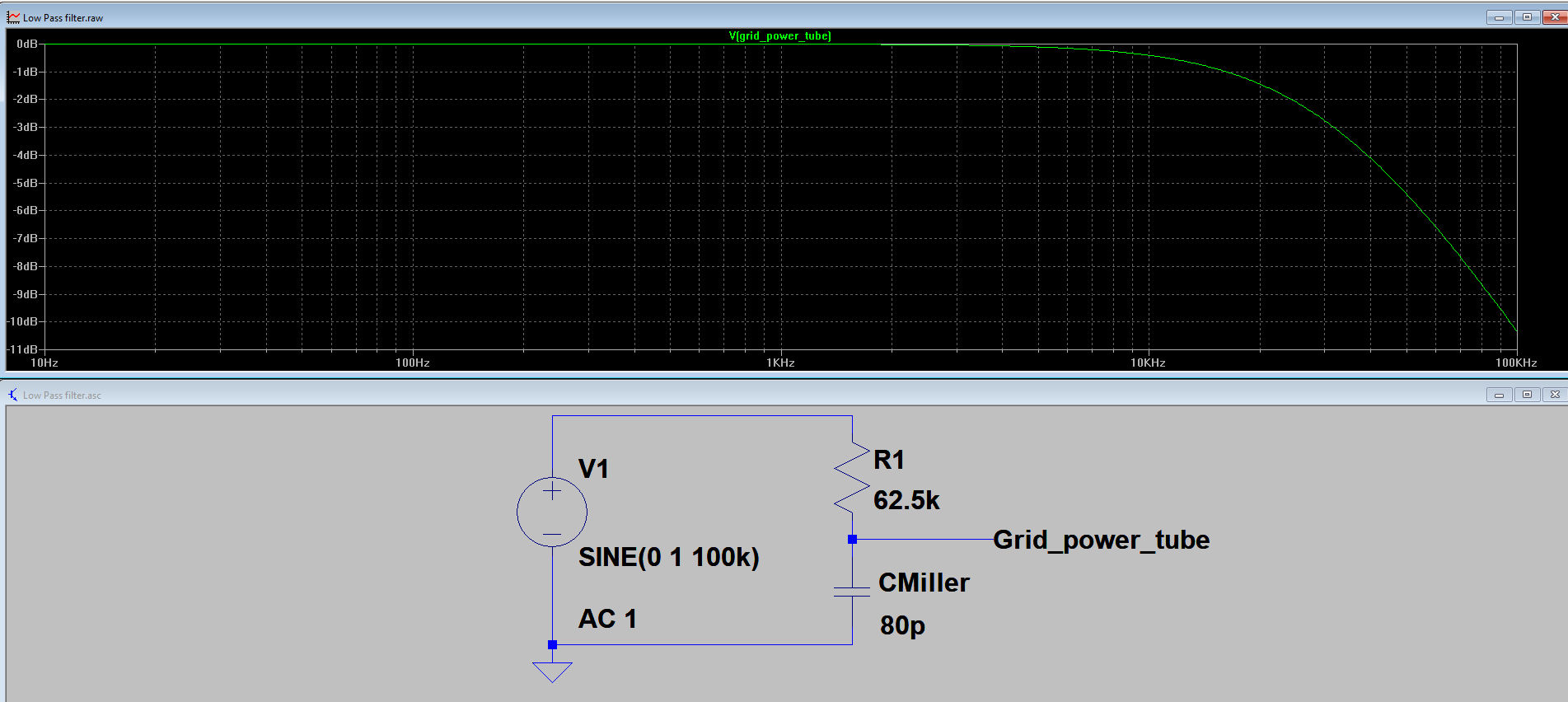Click the 0dB vertical axis label
The height and width of the screenshot is (702, 1568).
(x=27, y=44)
